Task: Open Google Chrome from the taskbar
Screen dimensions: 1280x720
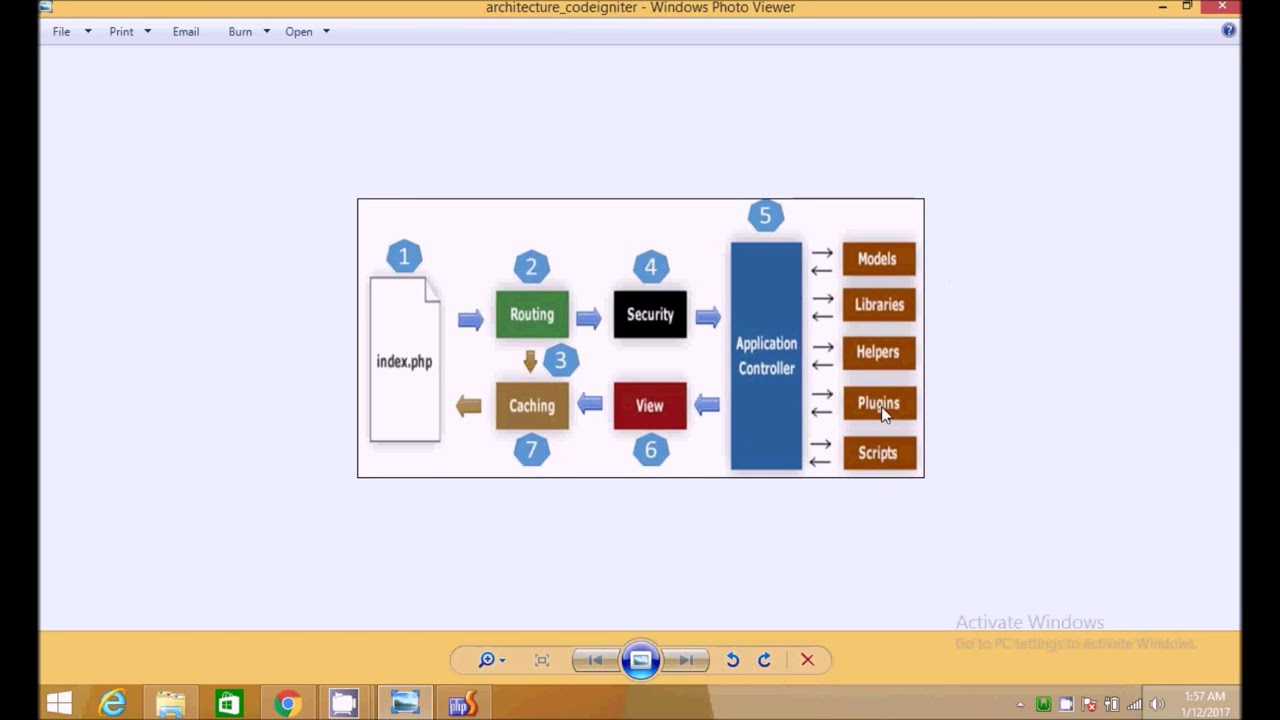Action: pyautogui.click(x=288, y=705)
